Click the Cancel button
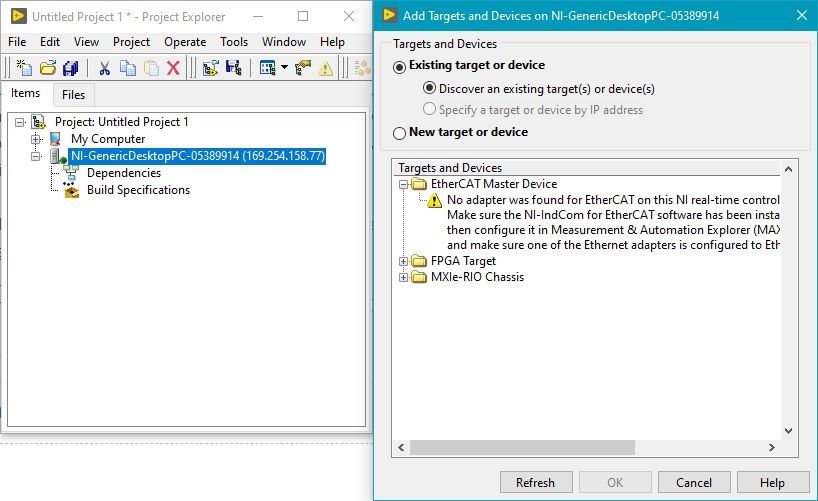Screen dimensions: 818x501 (x=694, y=483)
